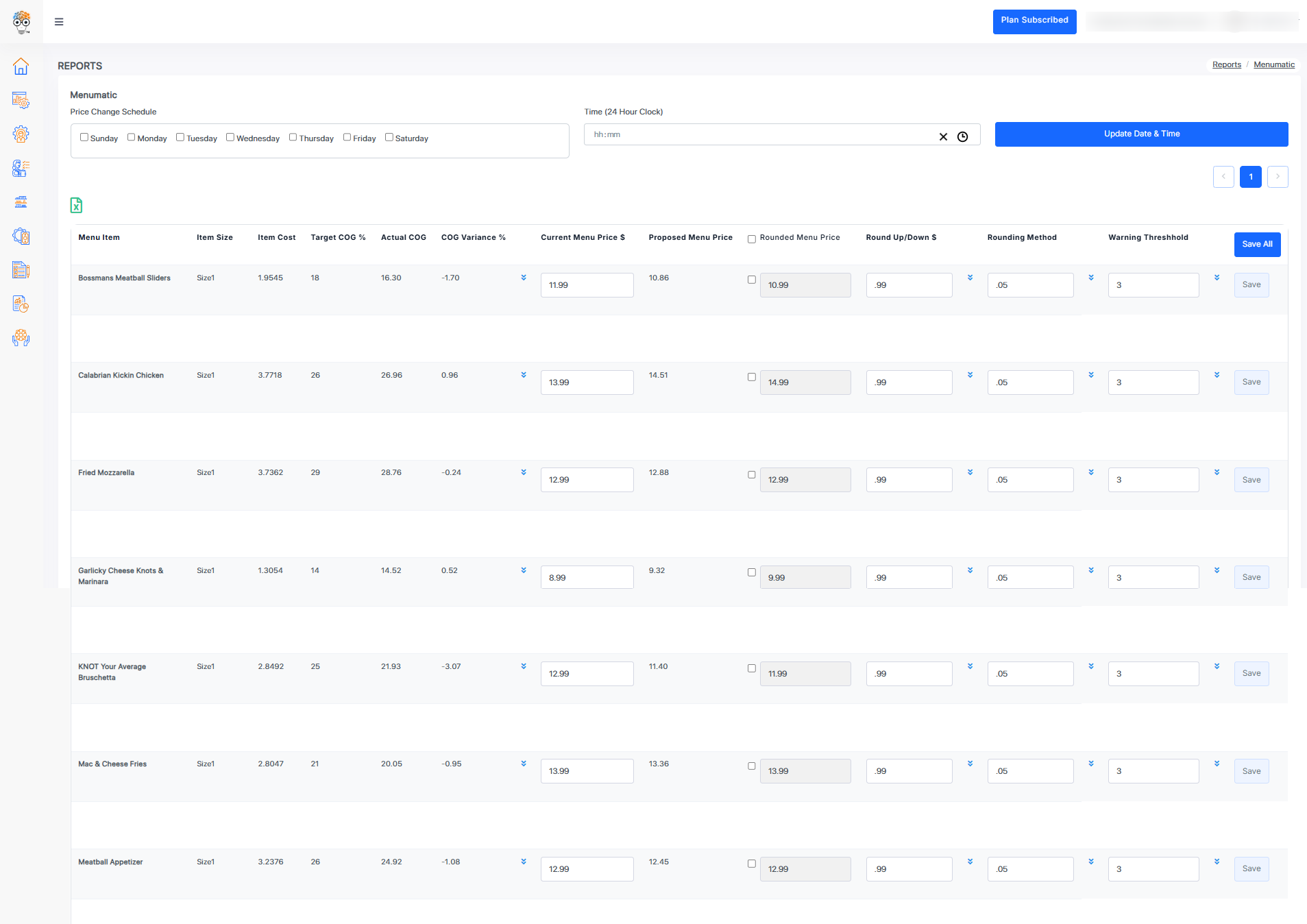
Task: Select page 1 pagination button
Action: coord(1250,177)
